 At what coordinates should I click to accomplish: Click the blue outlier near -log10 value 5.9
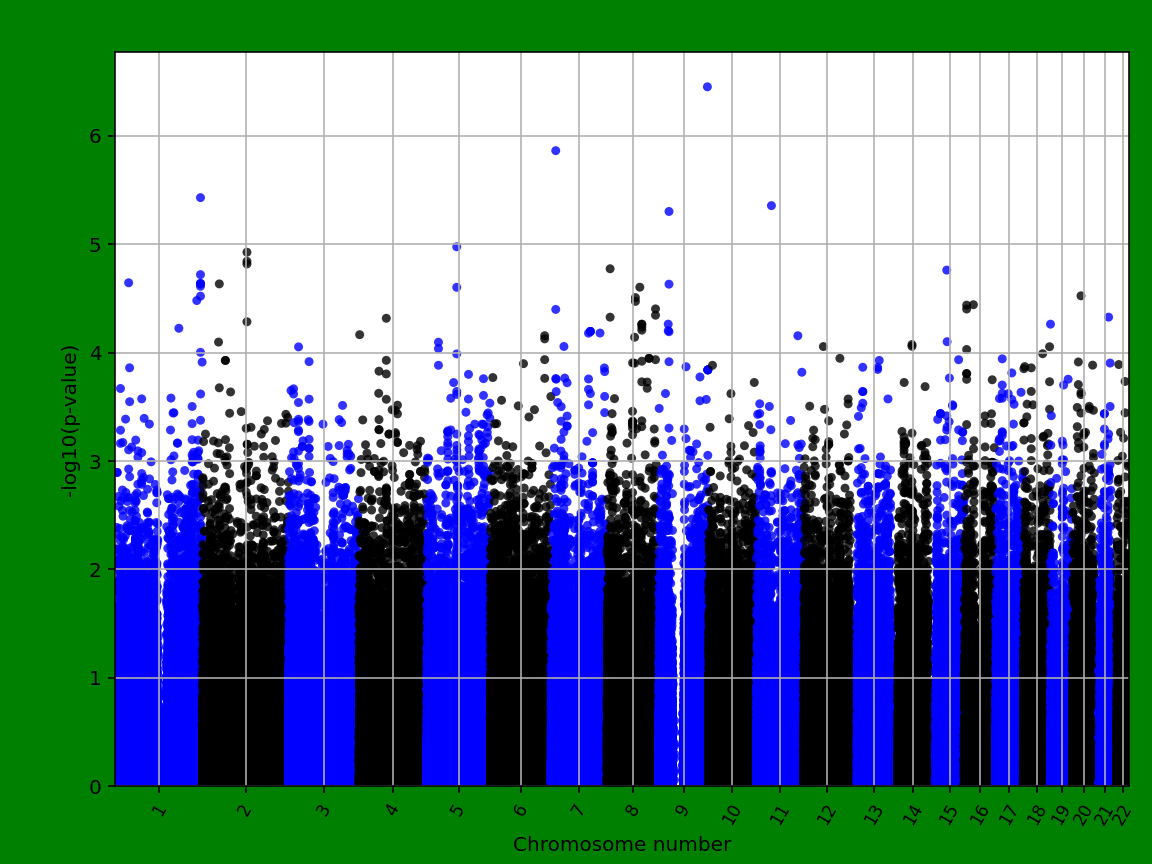coord(558,149)
